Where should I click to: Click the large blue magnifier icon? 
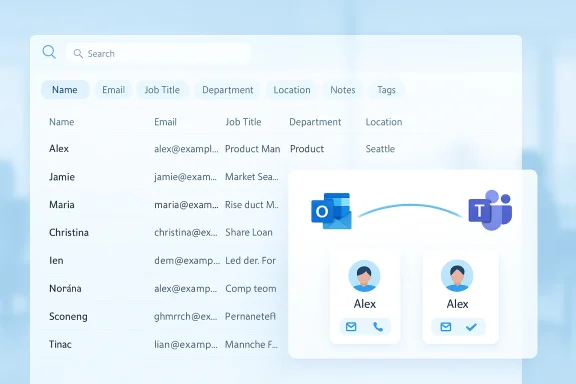pyautogui.click(x=49, y=52)
